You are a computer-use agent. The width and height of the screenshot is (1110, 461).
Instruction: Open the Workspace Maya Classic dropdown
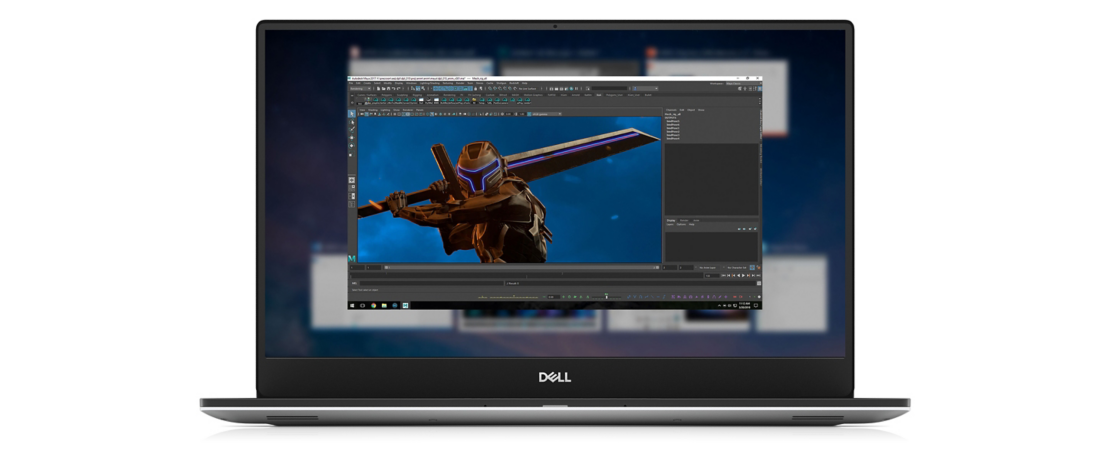743,84
